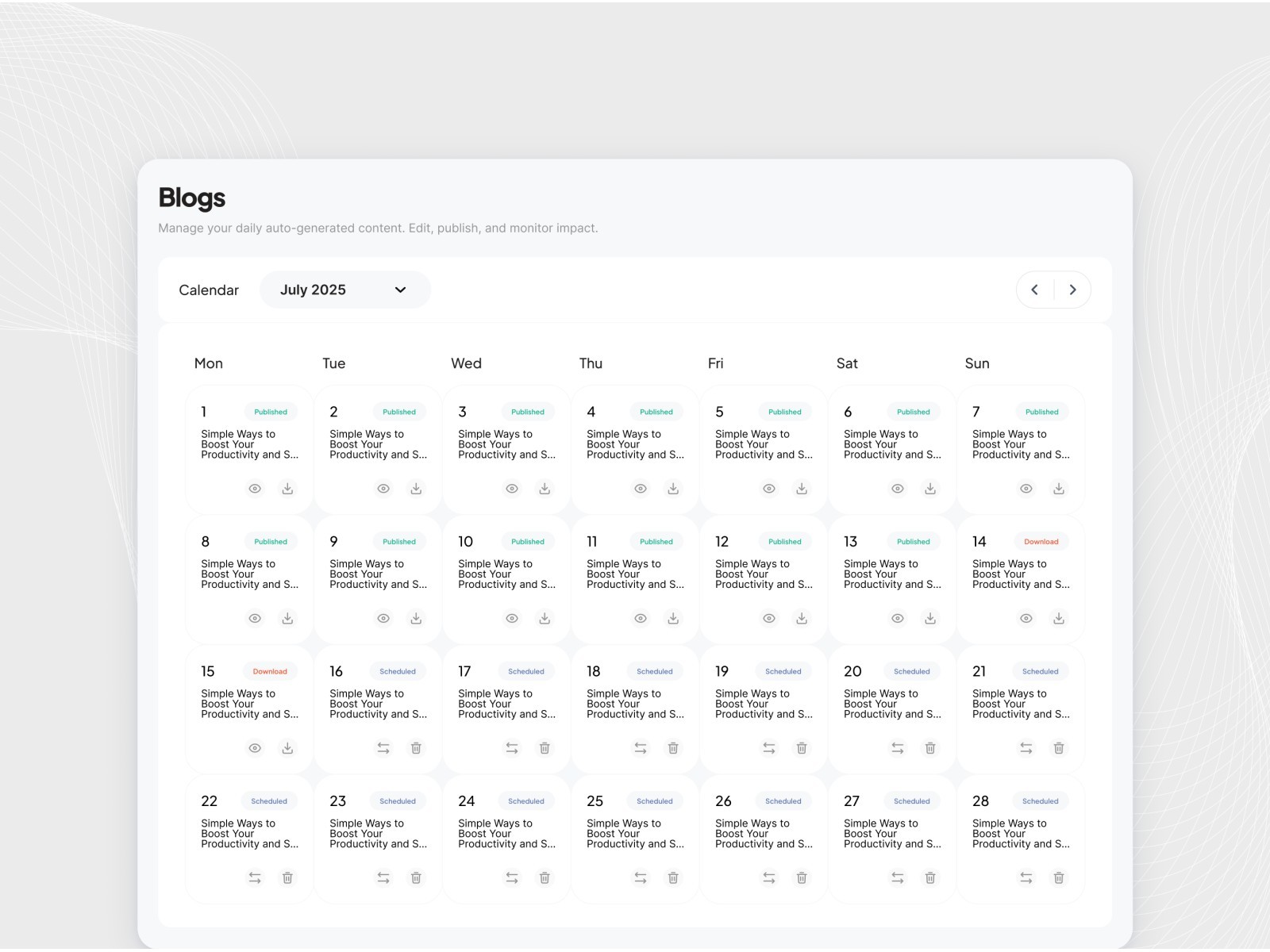1270x952 pixels.
Task: Advance to next month with right chevron
Action: click(x=1072, y=290)
